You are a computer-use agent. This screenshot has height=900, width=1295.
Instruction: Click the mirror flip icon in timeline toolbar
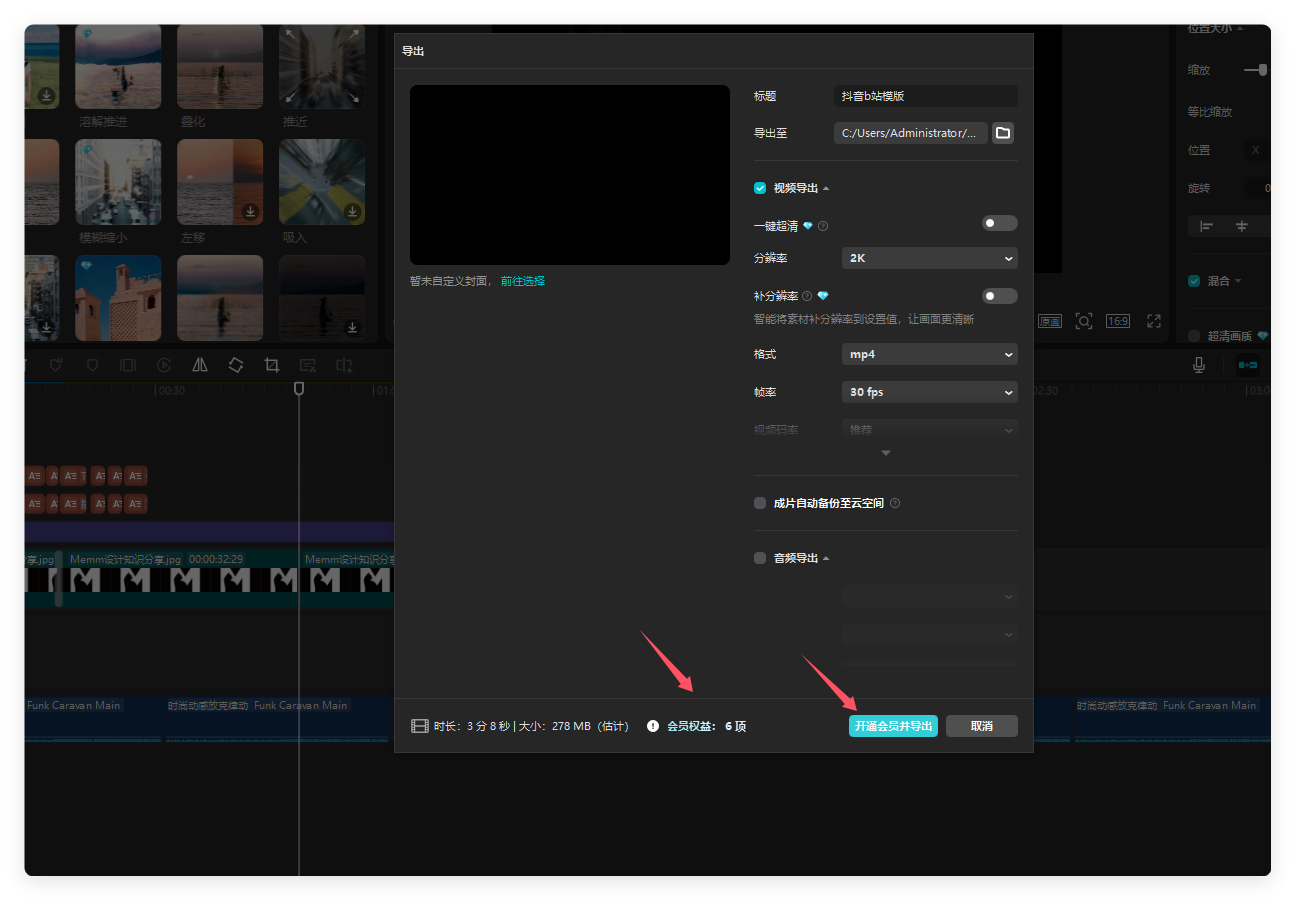200,366
